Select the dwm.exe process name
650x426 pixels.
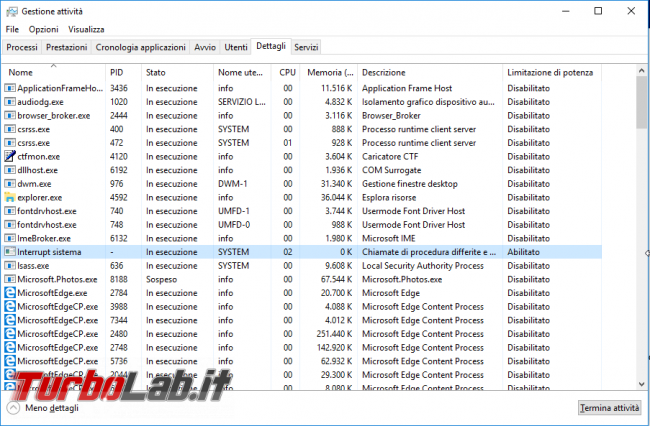tap(34, 184)
